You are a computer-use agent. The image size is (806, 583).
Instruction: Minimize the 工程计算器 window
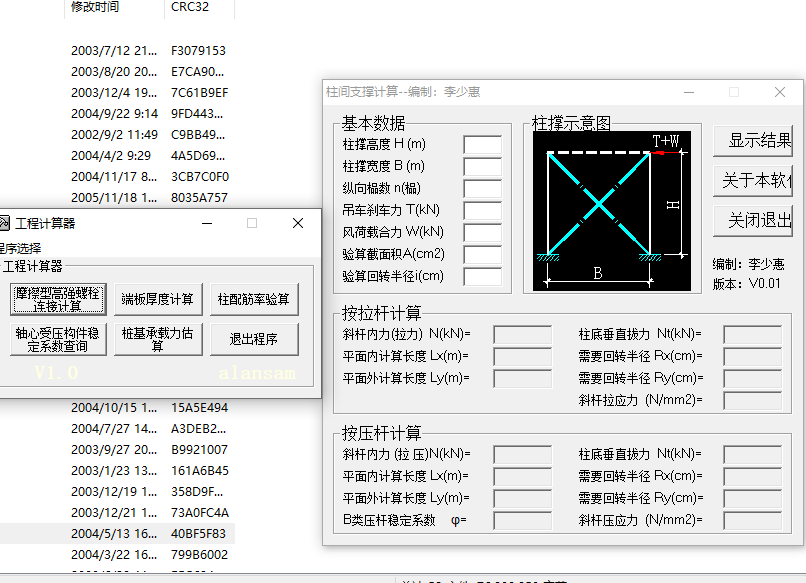[x=206, y=223]
